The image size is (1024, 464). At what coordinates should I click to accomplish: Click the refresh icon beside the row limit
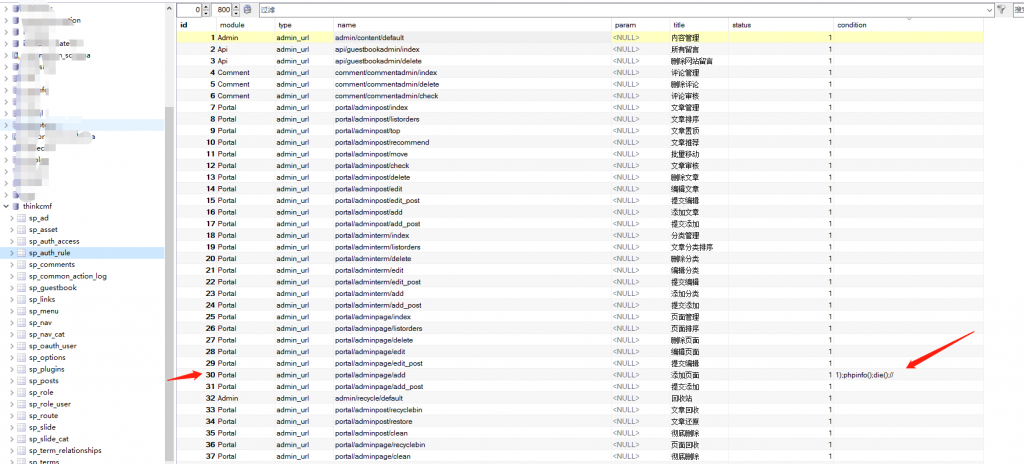(x=248, y=9)
